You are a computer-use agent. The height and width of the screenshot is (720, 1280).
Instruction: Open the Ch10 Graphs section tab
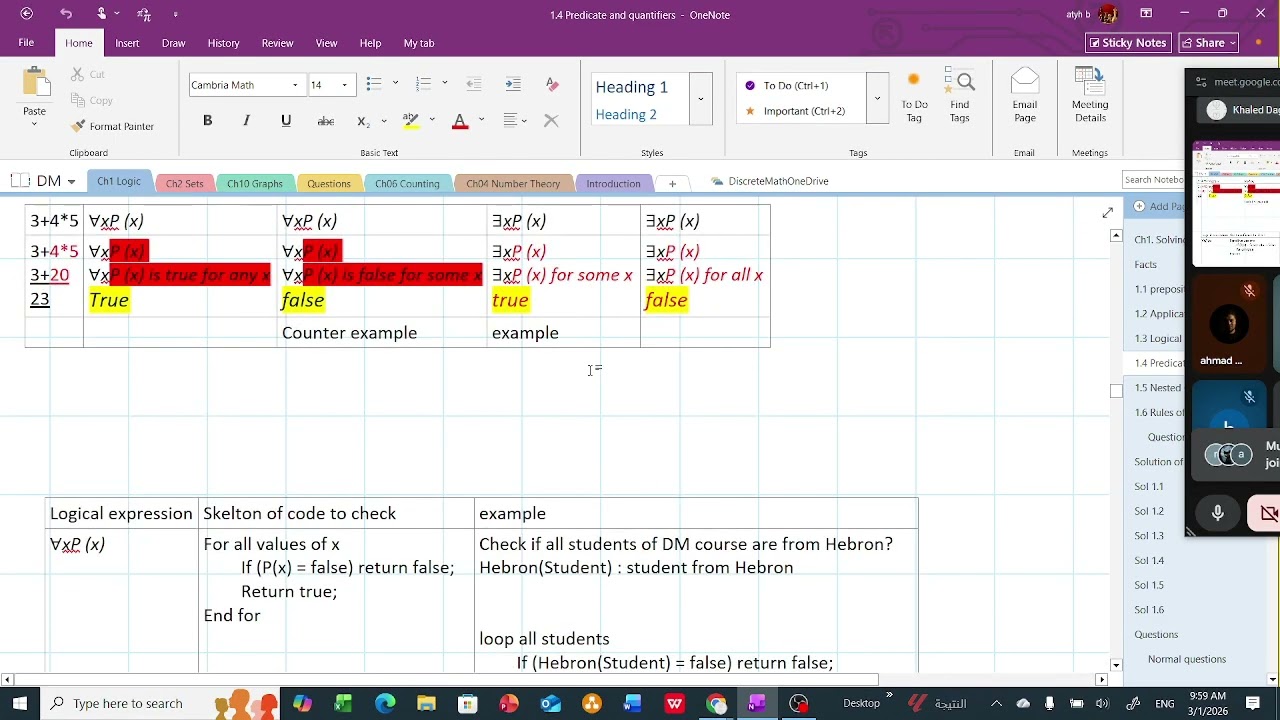click(255, 184)
